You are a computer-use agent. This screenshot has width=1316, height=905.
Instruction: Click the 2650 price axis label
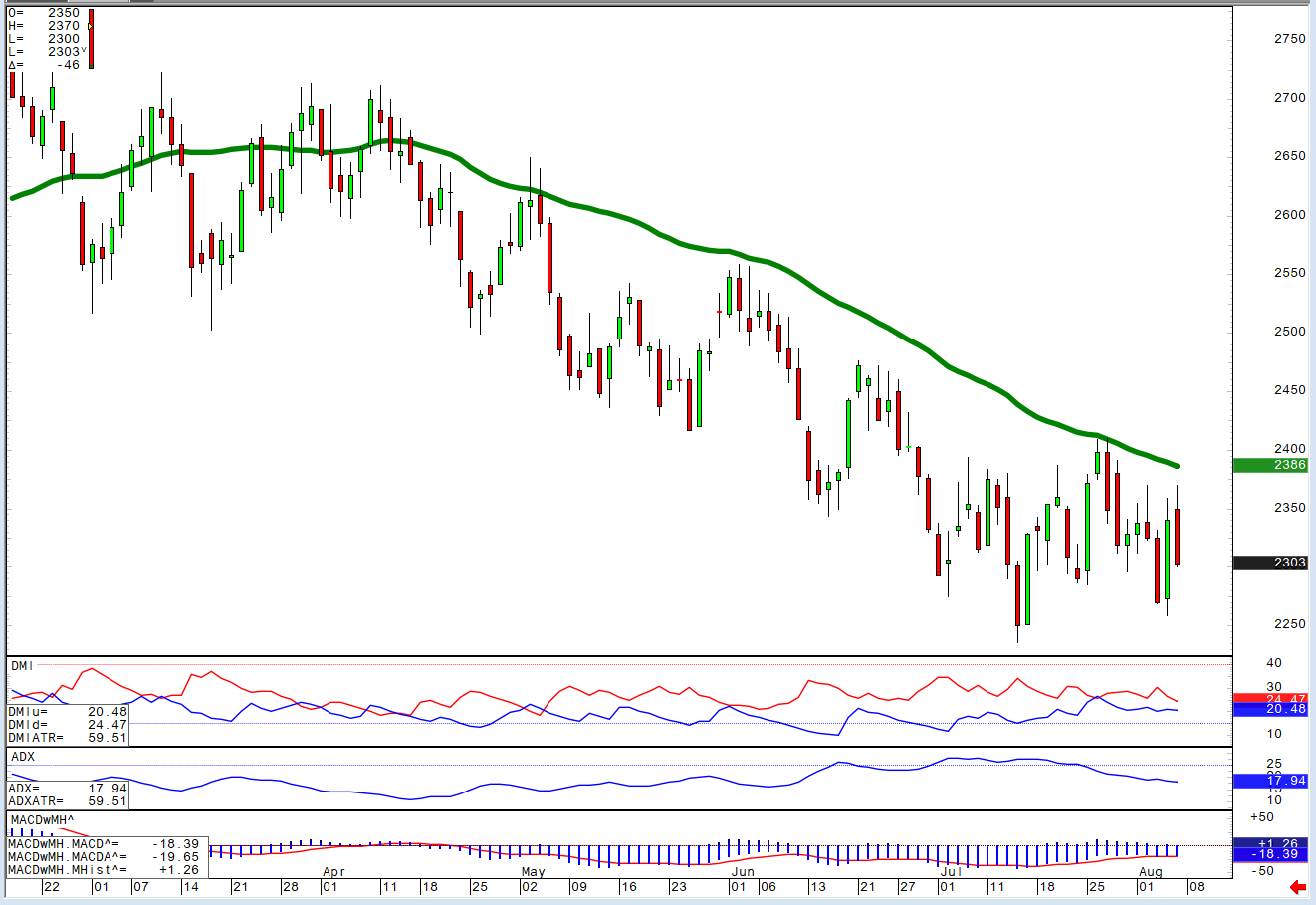point(1290,156)
